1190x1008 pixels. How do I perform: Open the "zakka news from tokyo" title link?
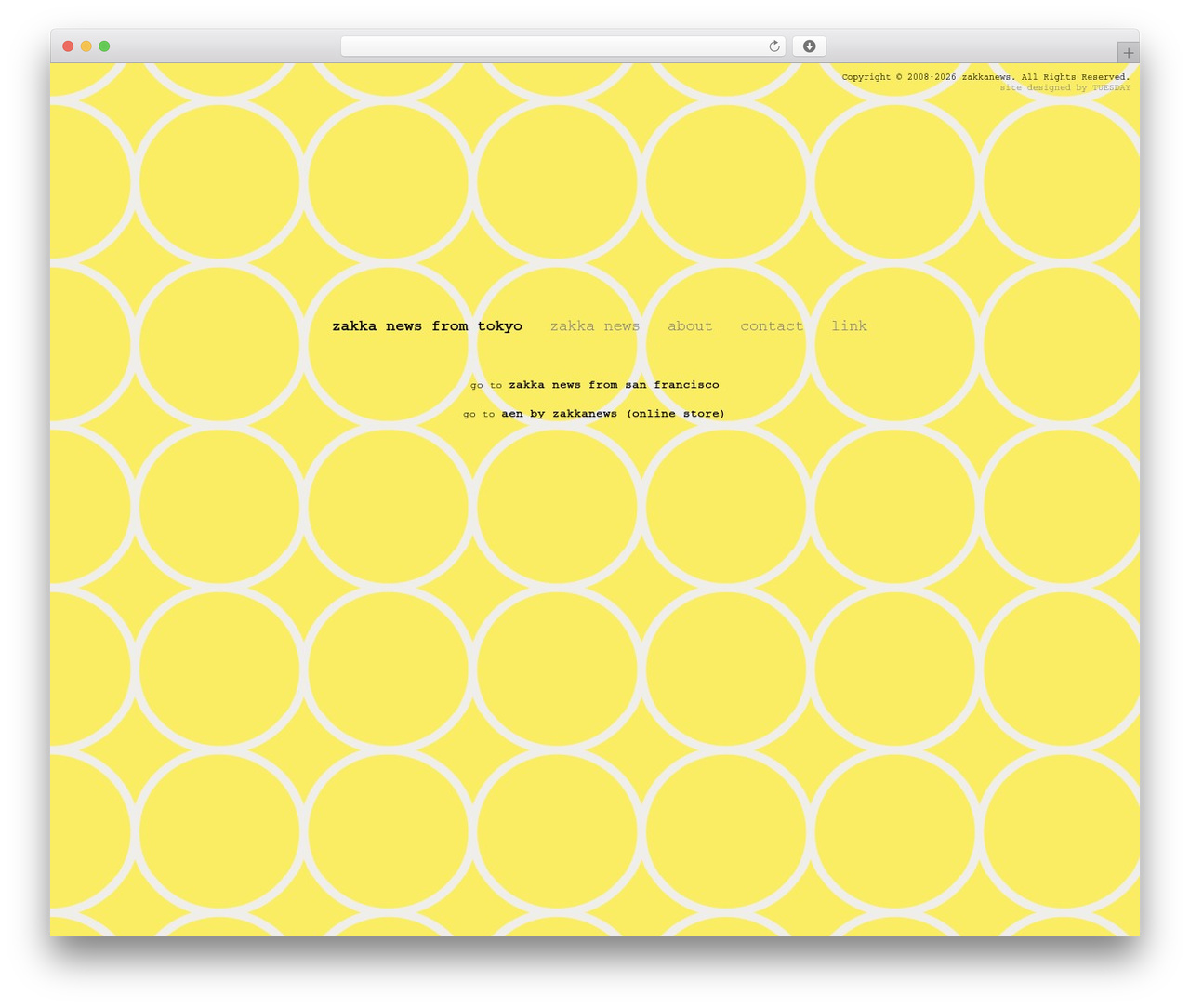427,325
